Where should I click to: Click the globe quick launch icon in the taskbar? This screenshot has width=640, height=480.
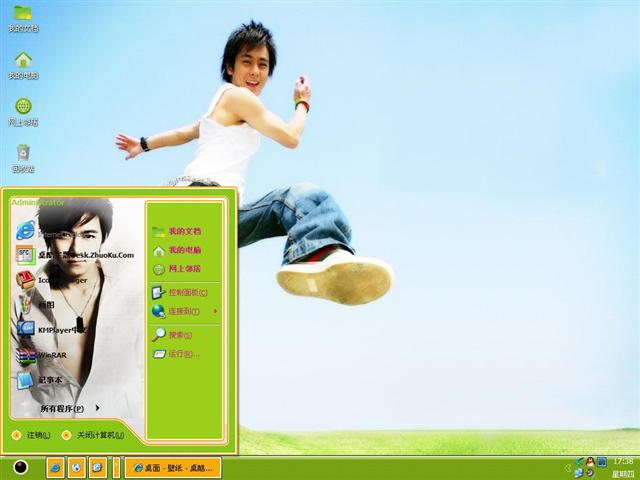pyautogui.click(x=76, y=467)
